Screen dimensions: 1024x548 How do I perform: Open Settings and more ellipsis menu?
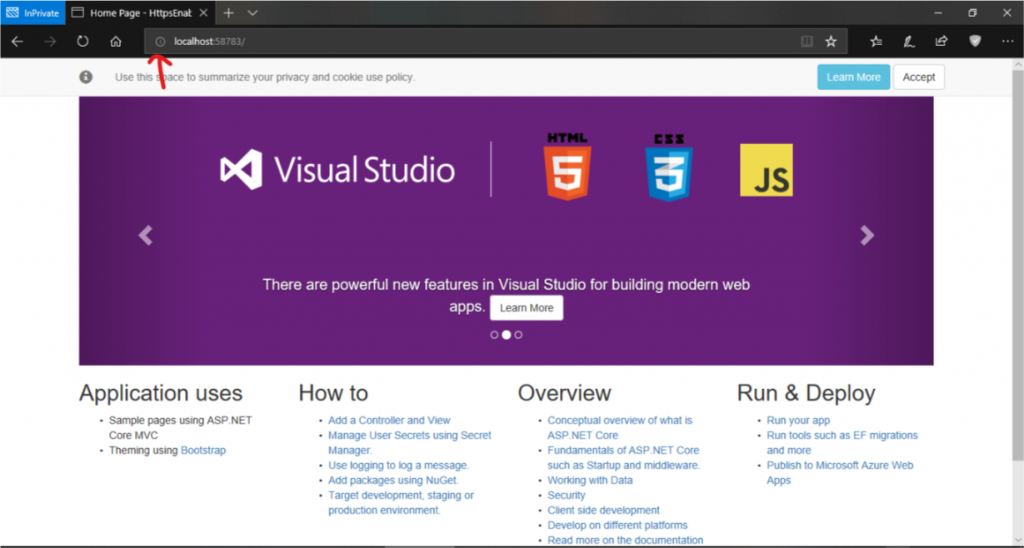click(x=1008, y=41)
